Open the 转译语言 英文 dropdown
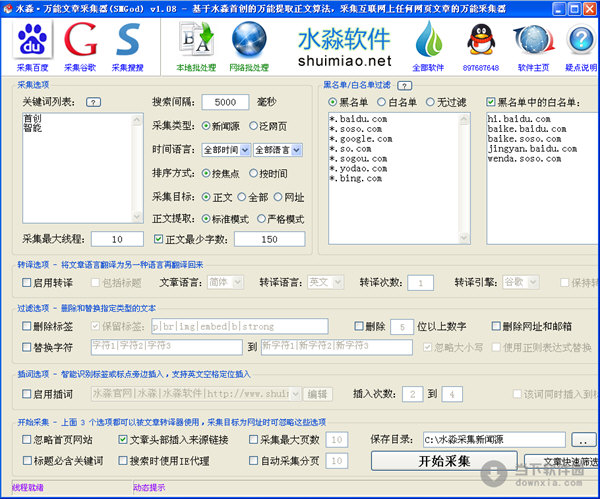Screen dimensions: 600x499 coord(325,282)
